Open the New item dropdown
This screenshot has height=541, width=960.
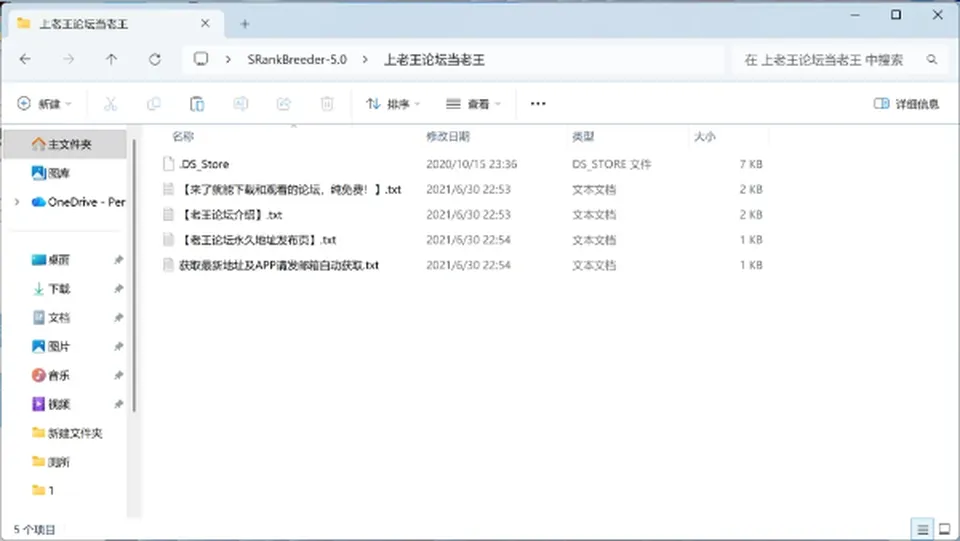44,104
